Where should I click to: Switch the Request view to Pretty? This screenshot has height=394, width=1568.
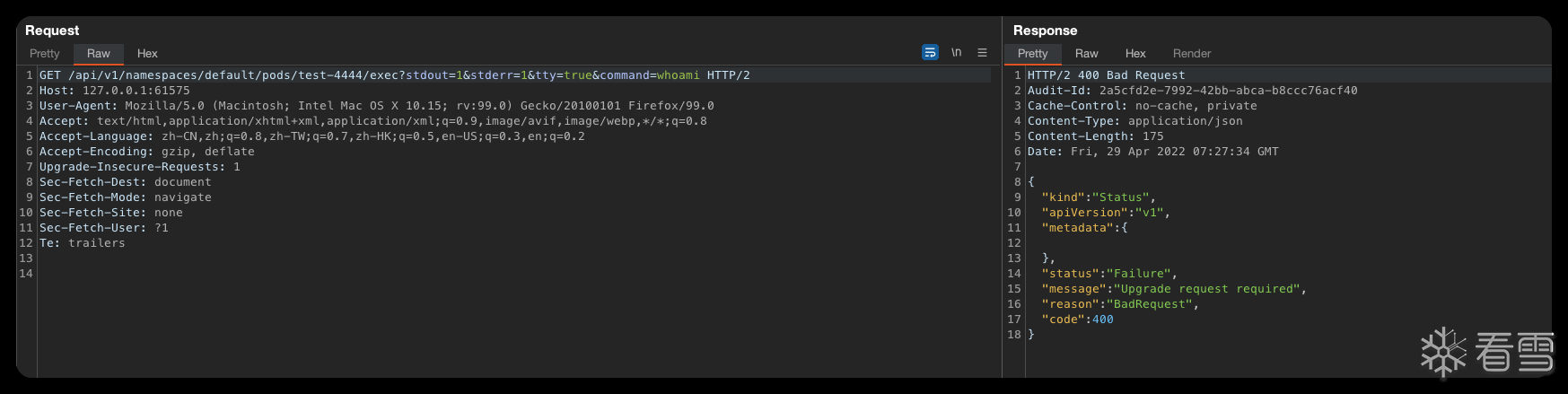pos(44,54)
